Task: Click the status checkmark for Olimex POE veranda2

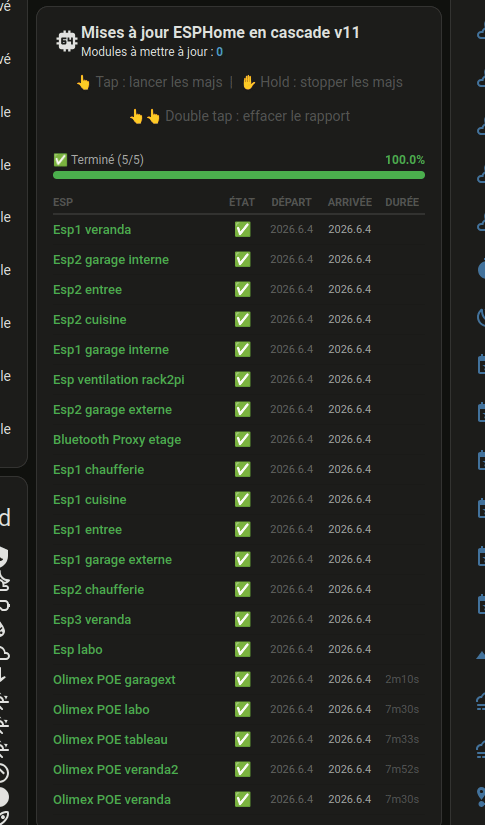Action: [x=242, y=769]
